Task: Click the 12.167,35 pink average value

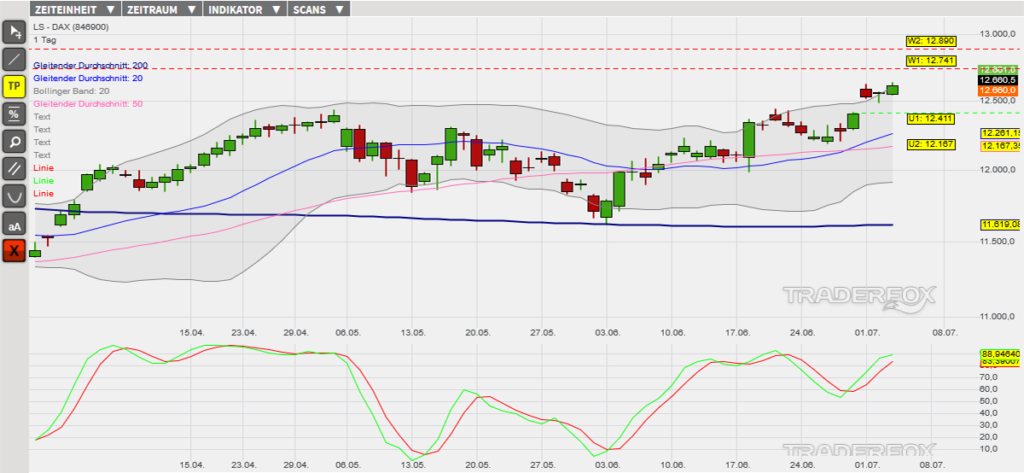Action: point(1001,146)
